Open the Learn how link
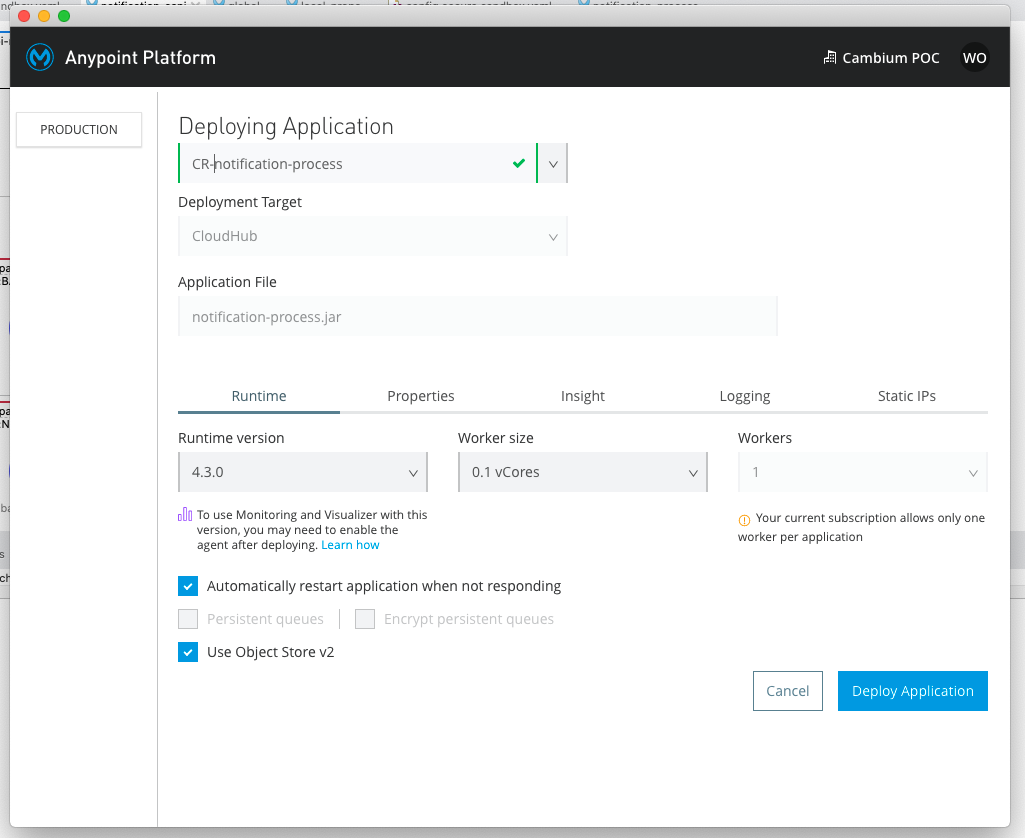This screenshot has width=1025, height=838. [x=350, y=545]
